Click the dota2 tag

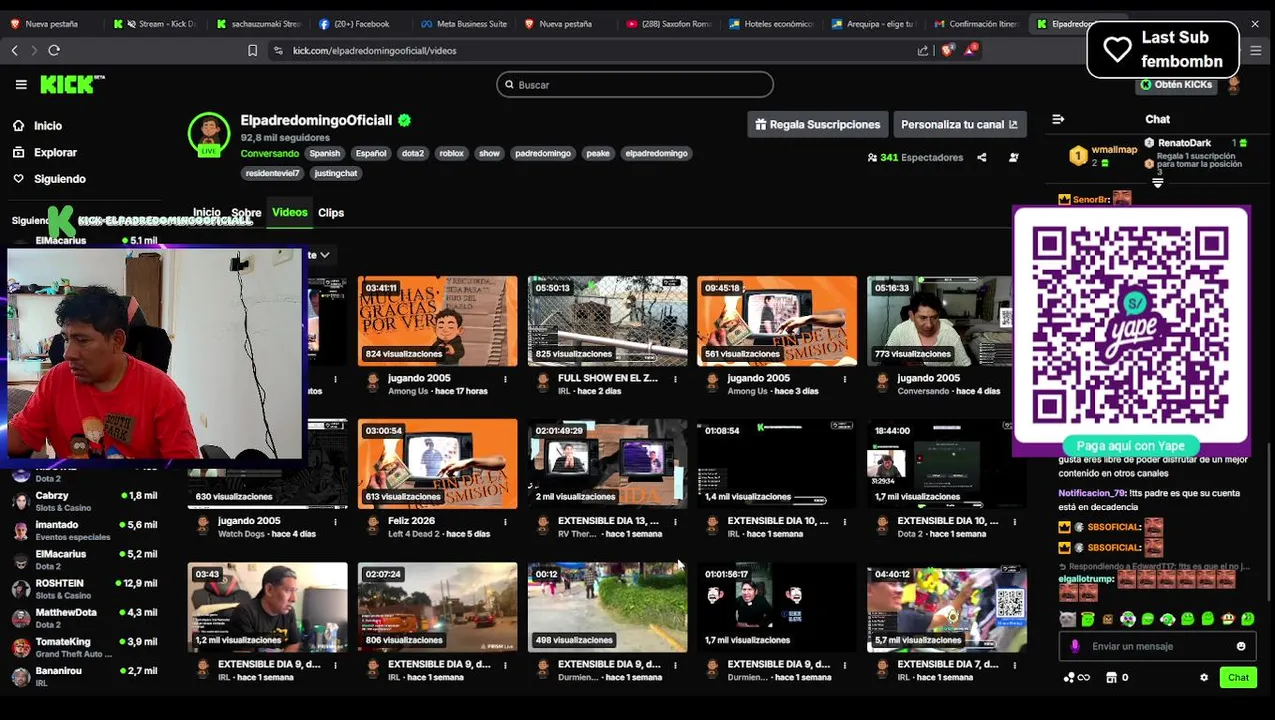(413, 154)
